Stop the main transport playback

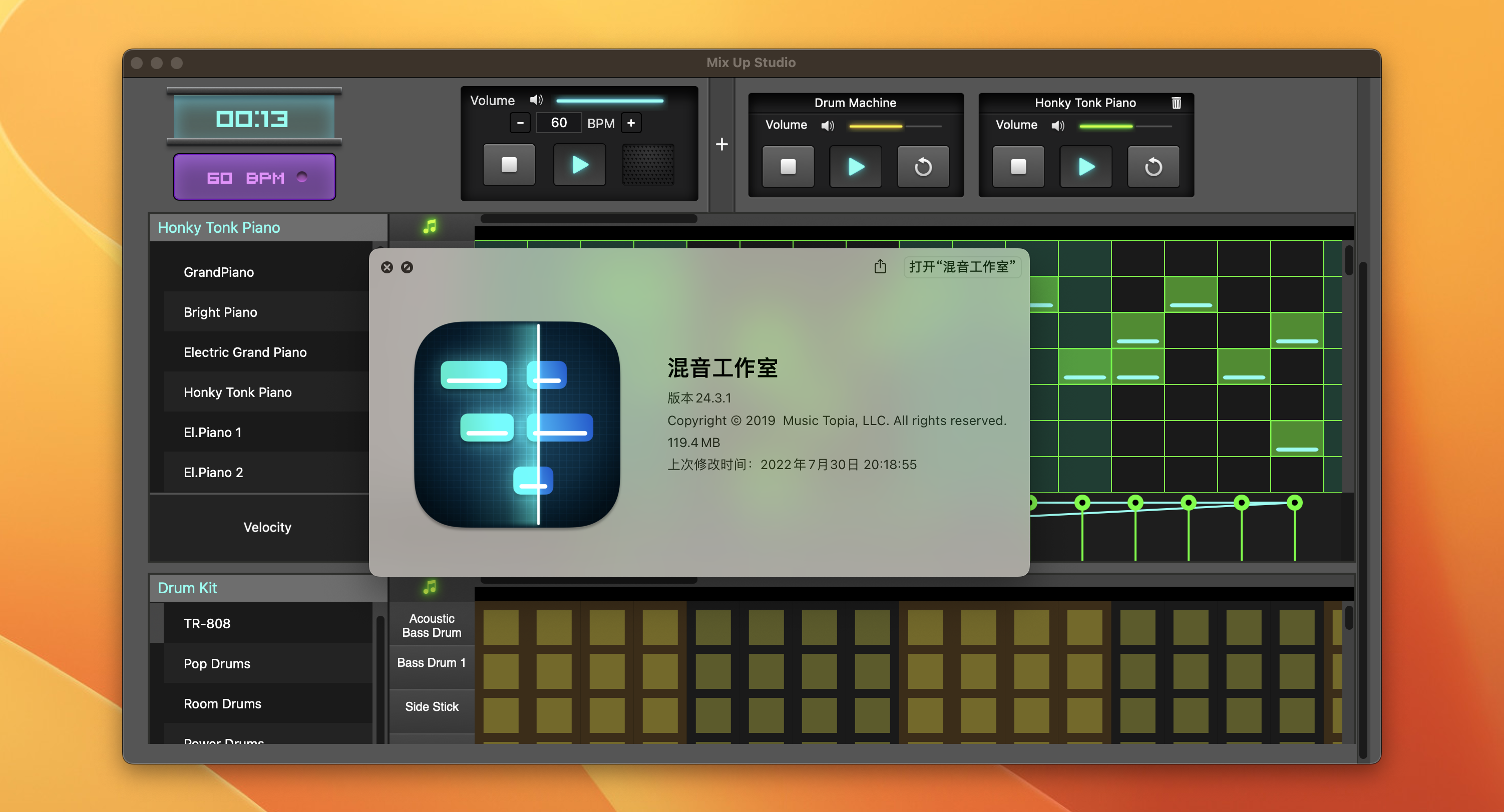coord(509,165)
